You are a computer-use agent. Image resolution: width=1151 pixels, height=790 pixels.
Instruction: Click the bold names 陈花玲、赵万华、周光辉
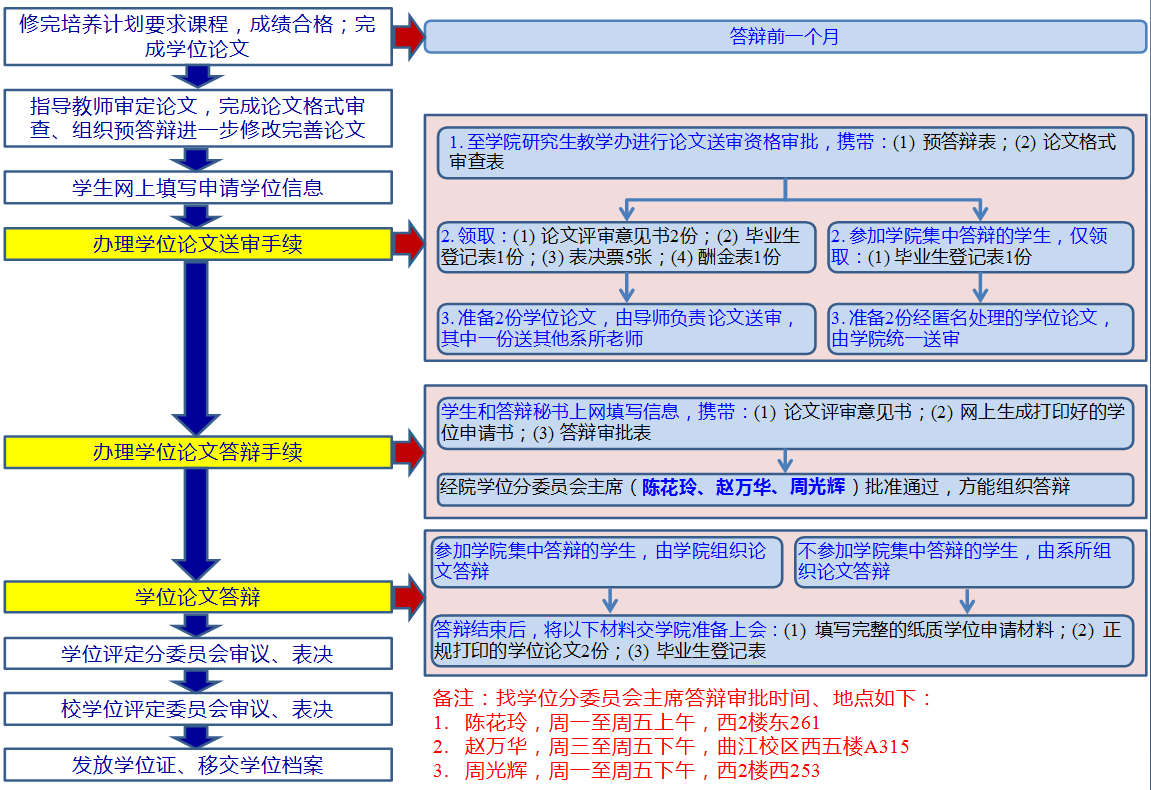coord(744,487)
